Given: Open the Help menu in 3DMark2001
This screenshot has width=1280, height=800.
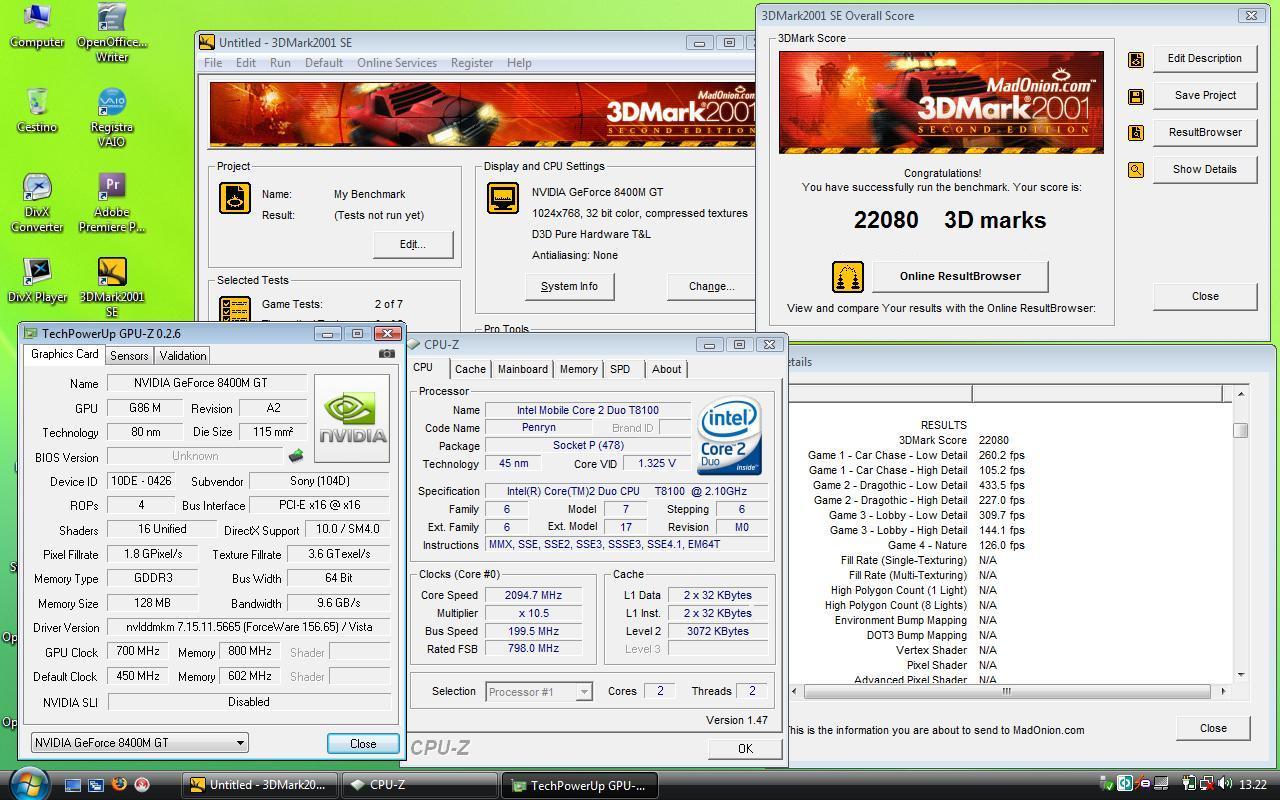Looking at the screenshot, I should pyautogui.click(x=519, y=63).
